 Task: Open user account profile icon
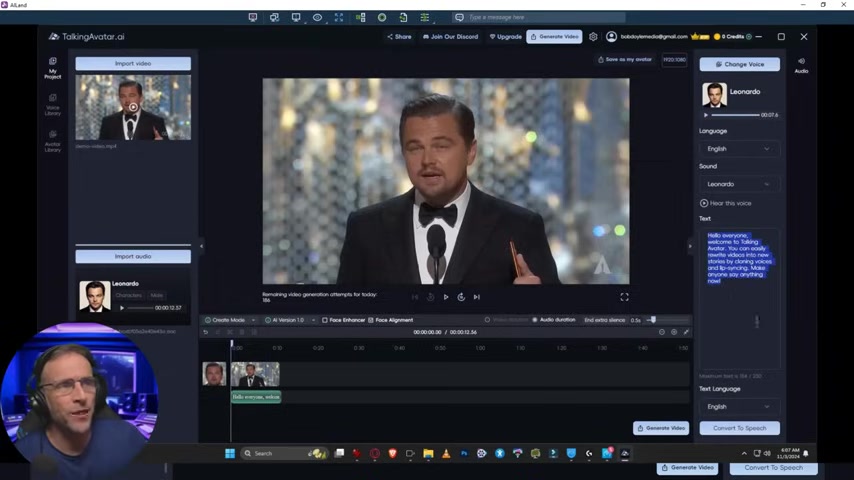click(x=611, y=37)
